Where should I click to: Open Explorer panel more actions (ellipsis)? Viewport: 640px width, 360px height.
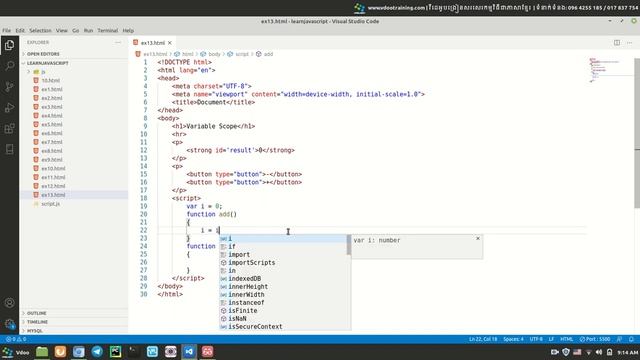coord(118,42)
